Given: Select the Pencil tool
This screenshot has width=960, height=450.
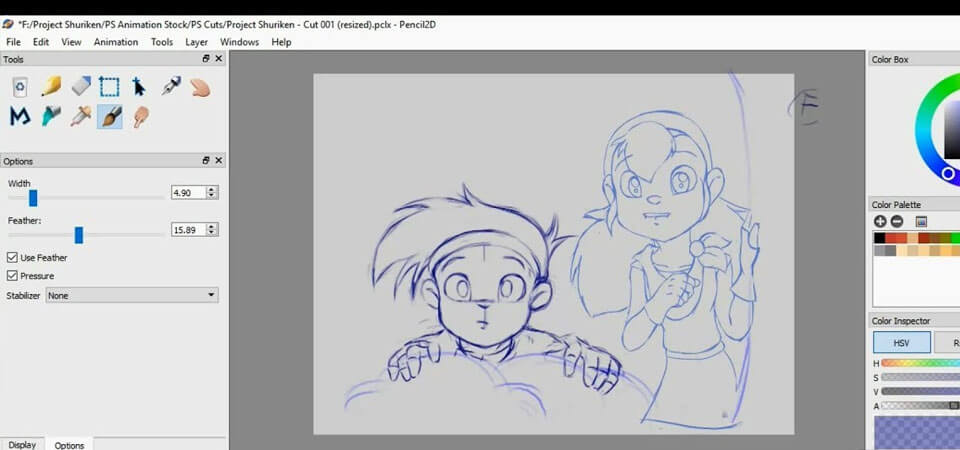Looking at the screenshot, I should pyautogui.click(x=51, y=86).
